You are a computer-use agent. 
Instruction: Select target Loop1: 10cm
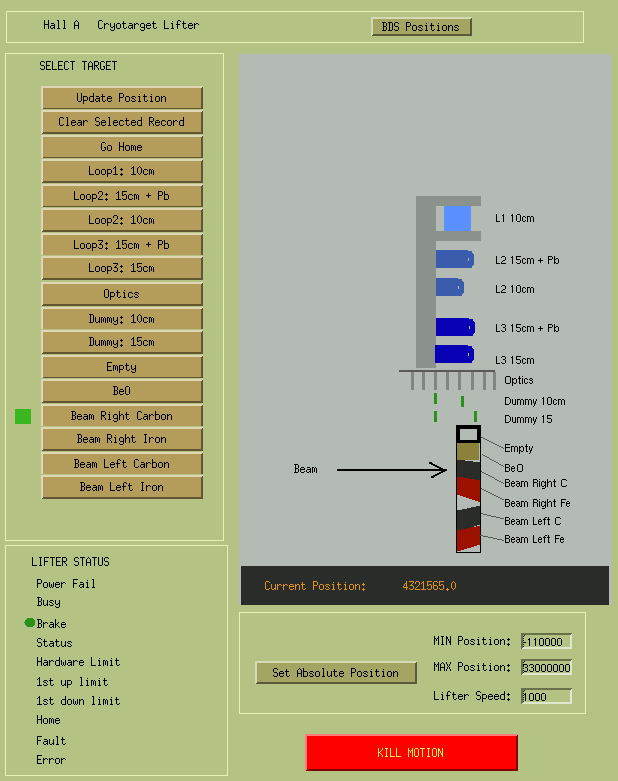pyautogui.click(x=122, y=171)
